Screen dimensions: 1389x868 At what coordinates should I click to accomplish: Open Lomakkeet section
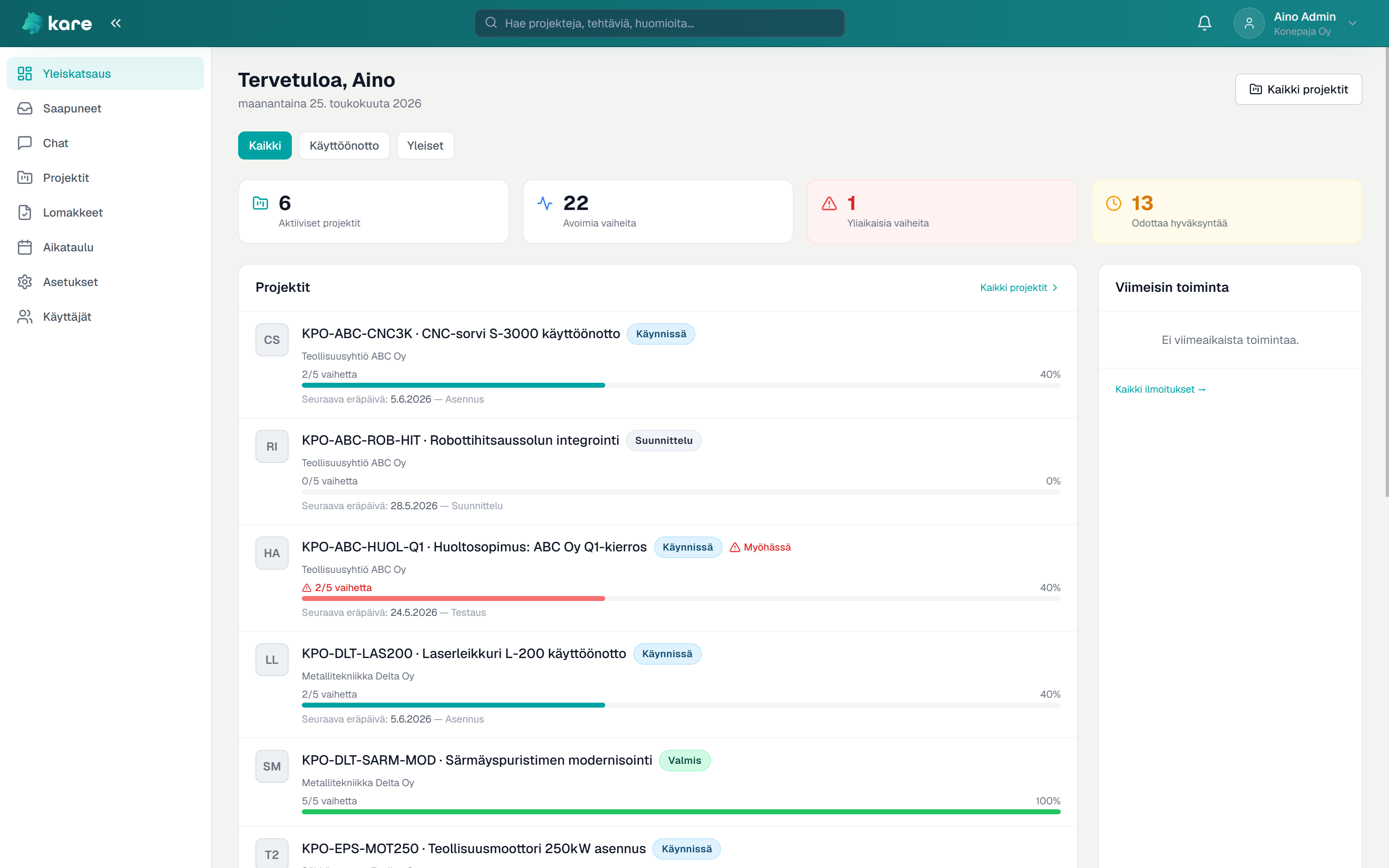tap(105, 212)
